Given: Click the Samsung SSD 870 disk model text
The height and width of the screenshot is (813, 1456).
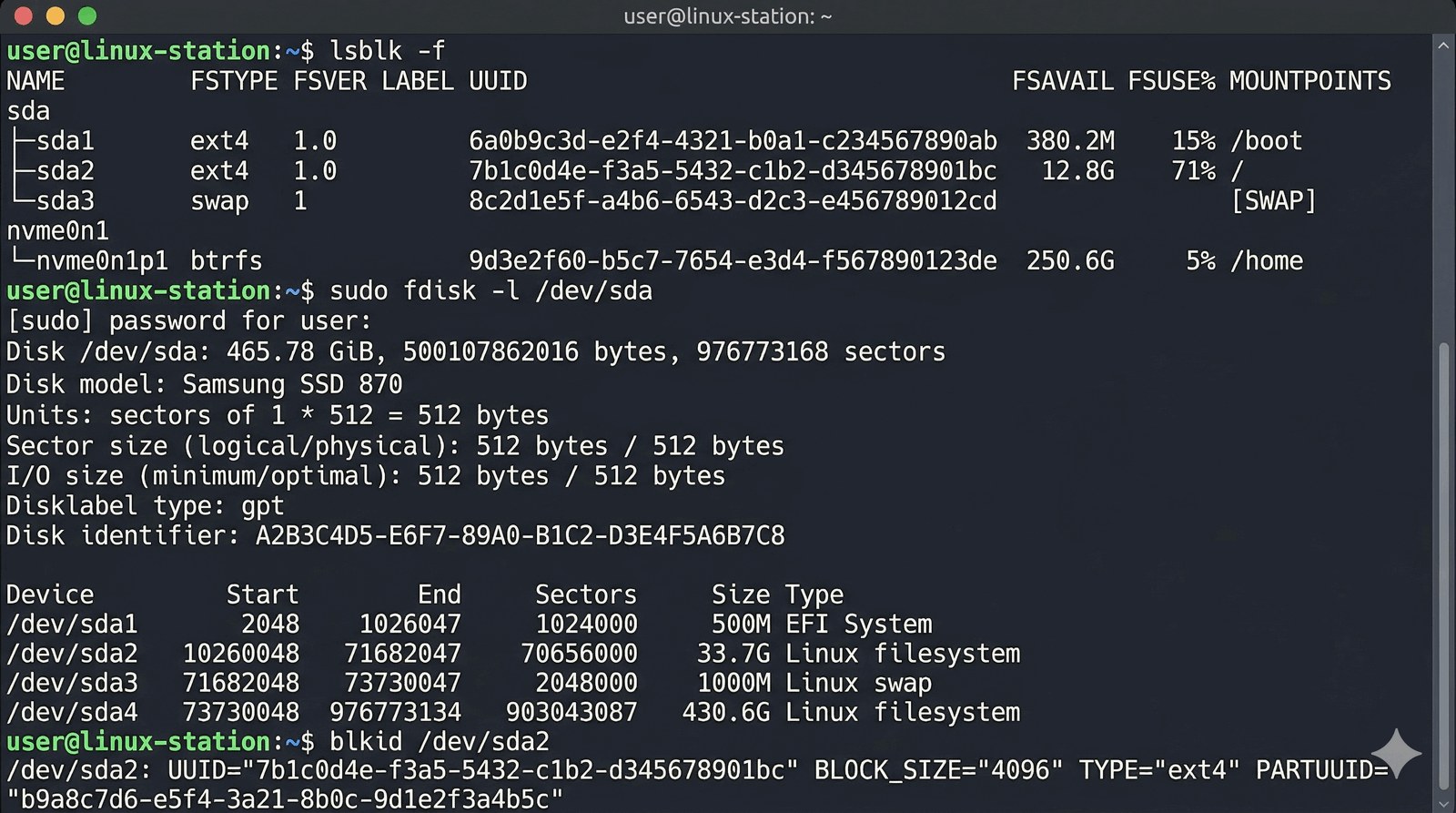Looking at the screenshot, I should pos(292,384).
